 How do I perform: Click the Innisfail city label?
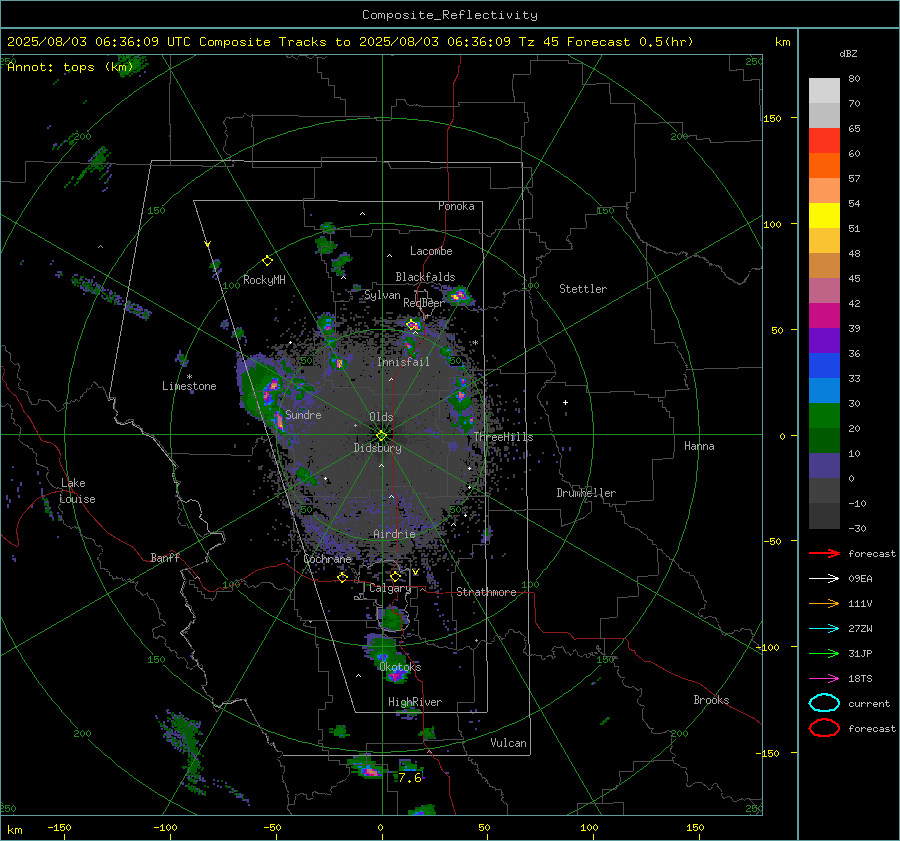404,362
